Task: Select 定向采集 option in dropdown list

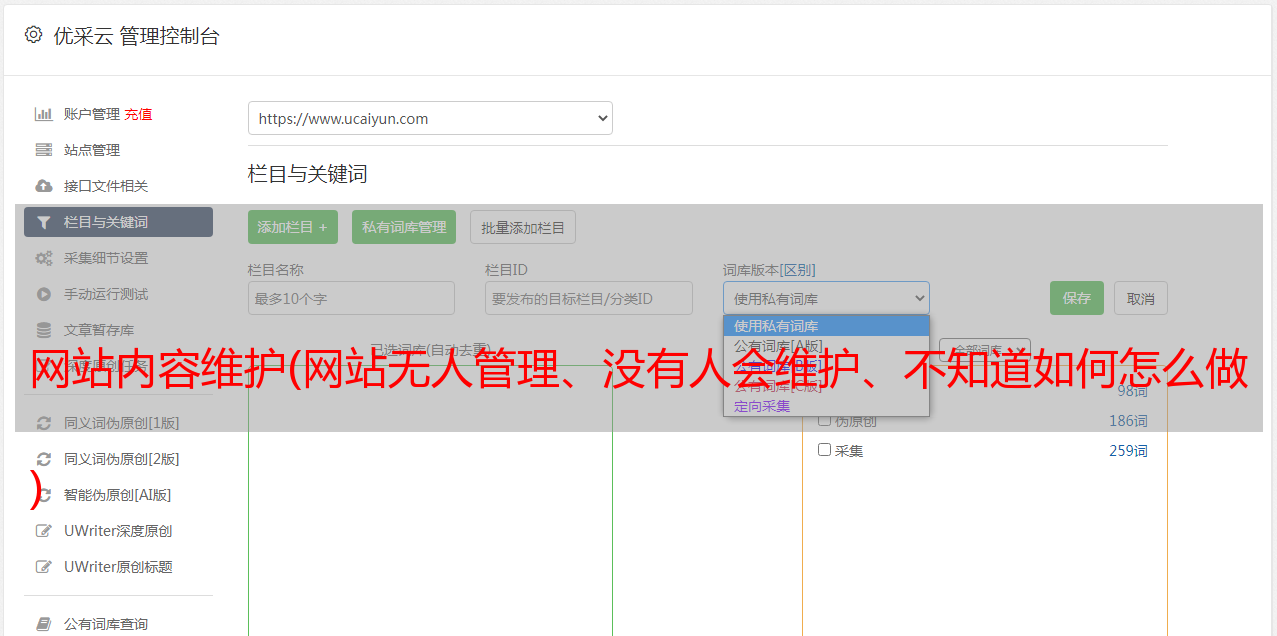Action: 826,406
